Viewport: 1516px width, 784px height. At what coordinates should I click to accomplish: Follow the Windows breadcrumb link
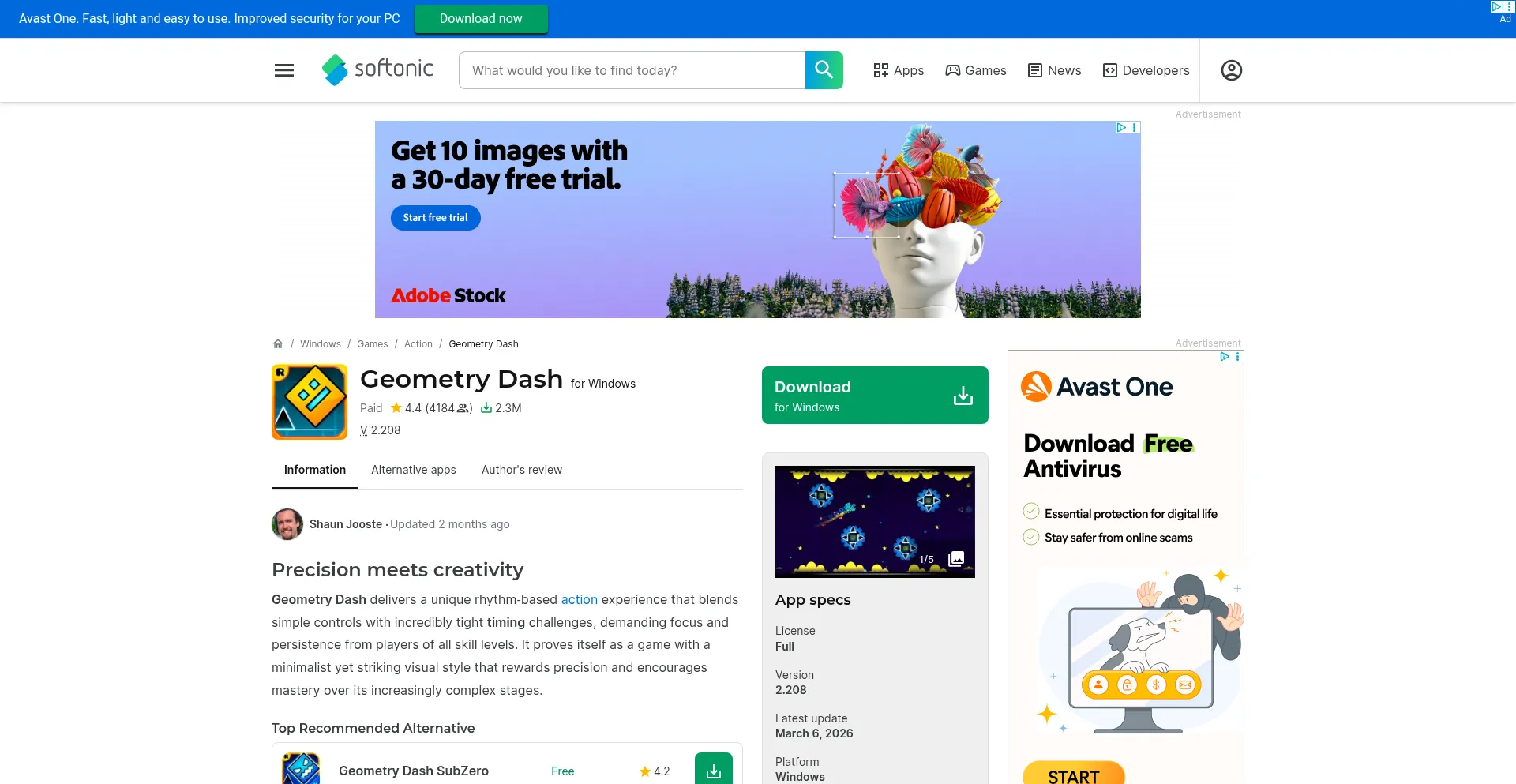point(321,343)
